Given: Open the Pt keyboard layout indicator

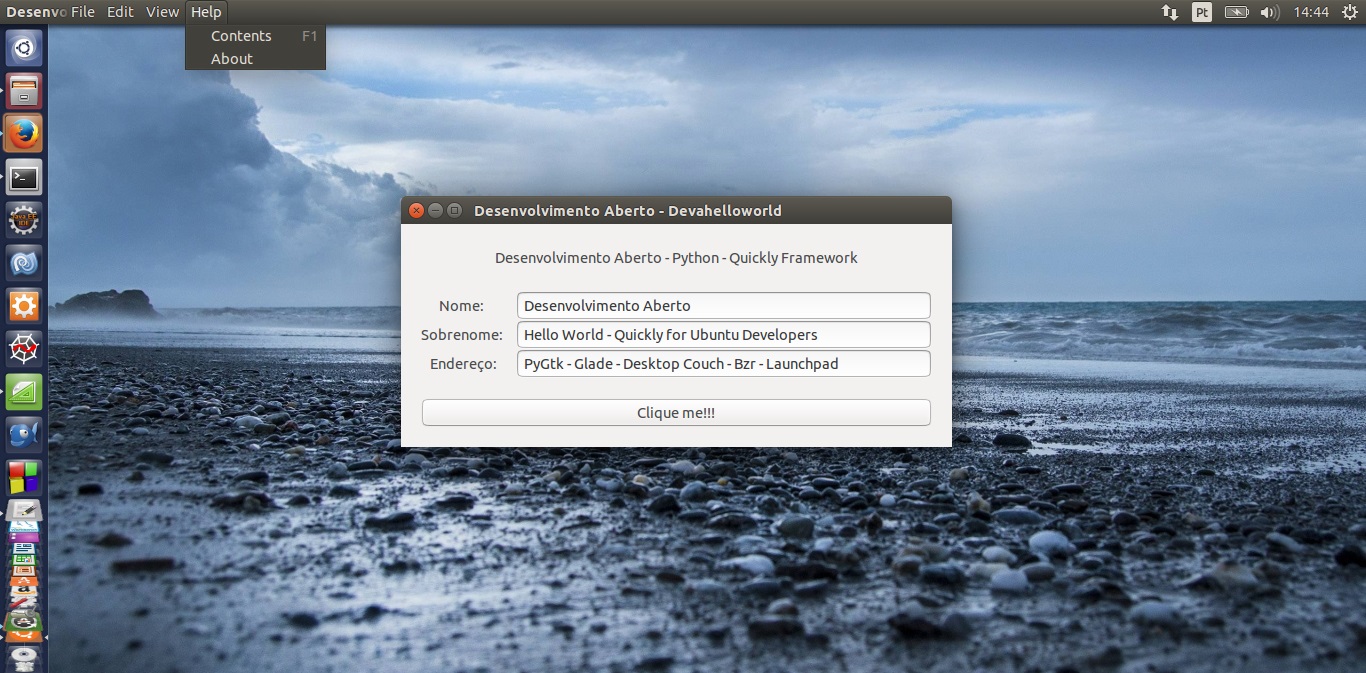Looking at the screenshot, I should click(1202, 12).
